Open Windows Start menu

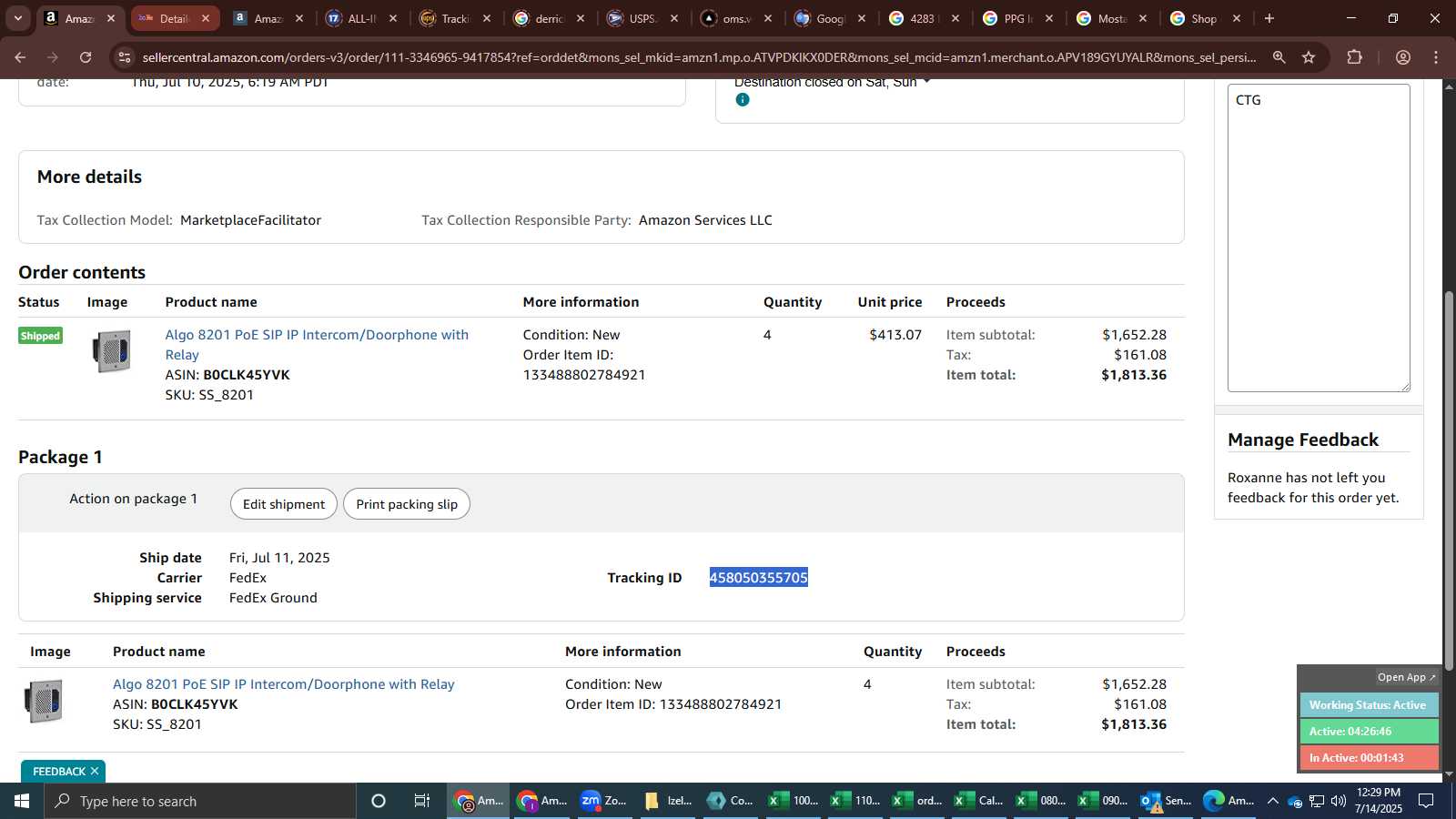click(22, 801)
